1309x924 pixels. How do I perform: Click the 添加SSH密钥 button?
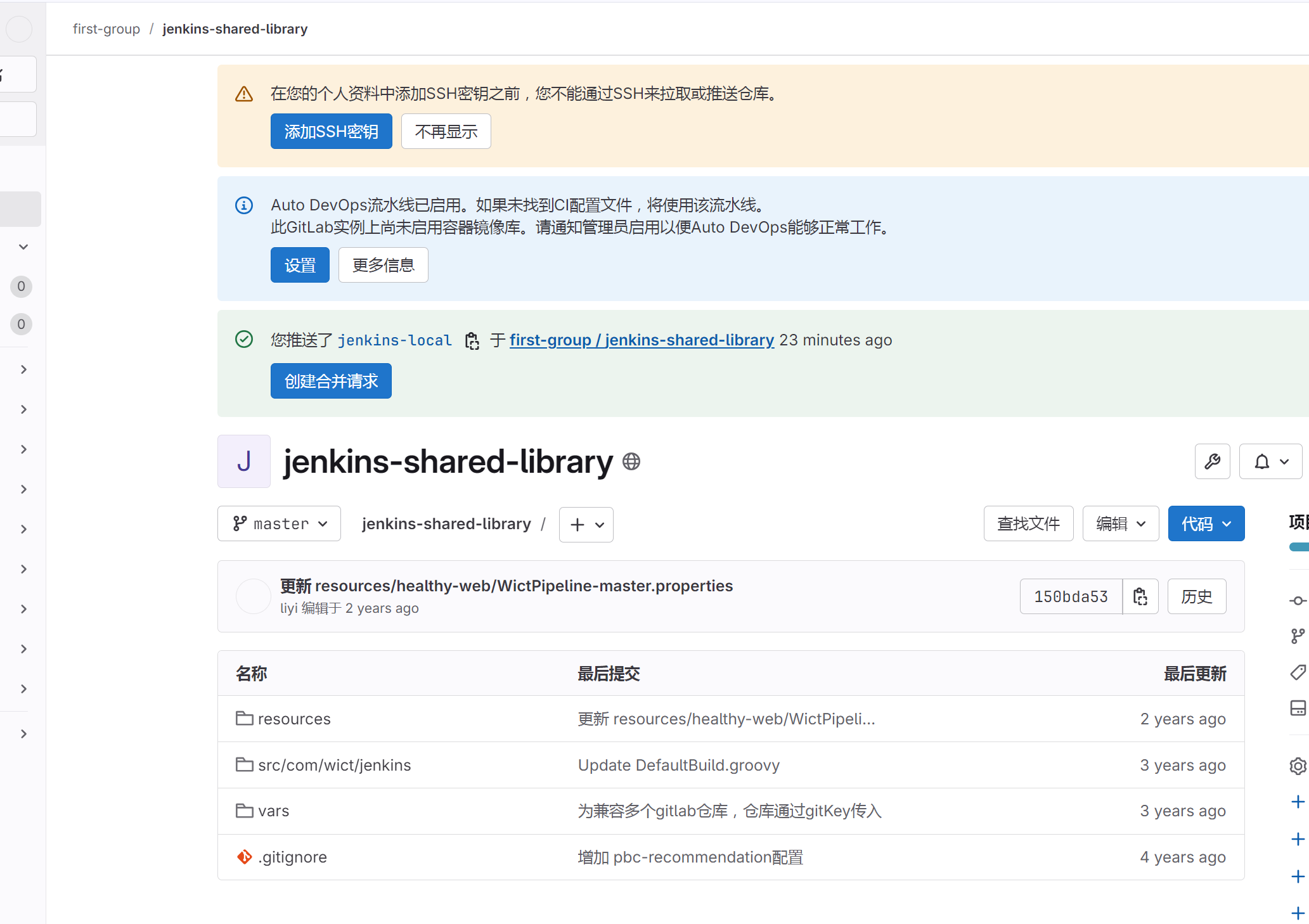tap(331, 131)
